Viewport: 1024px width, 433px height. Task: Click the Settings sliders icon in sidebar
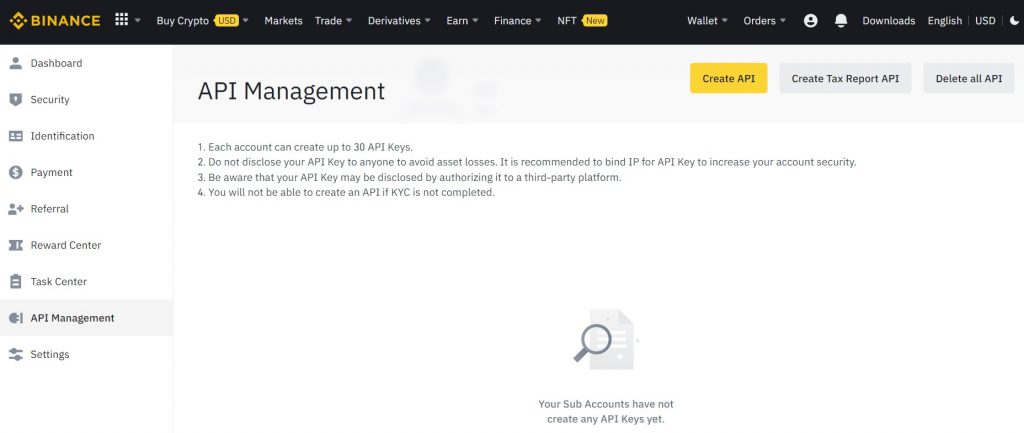(15, 354)
